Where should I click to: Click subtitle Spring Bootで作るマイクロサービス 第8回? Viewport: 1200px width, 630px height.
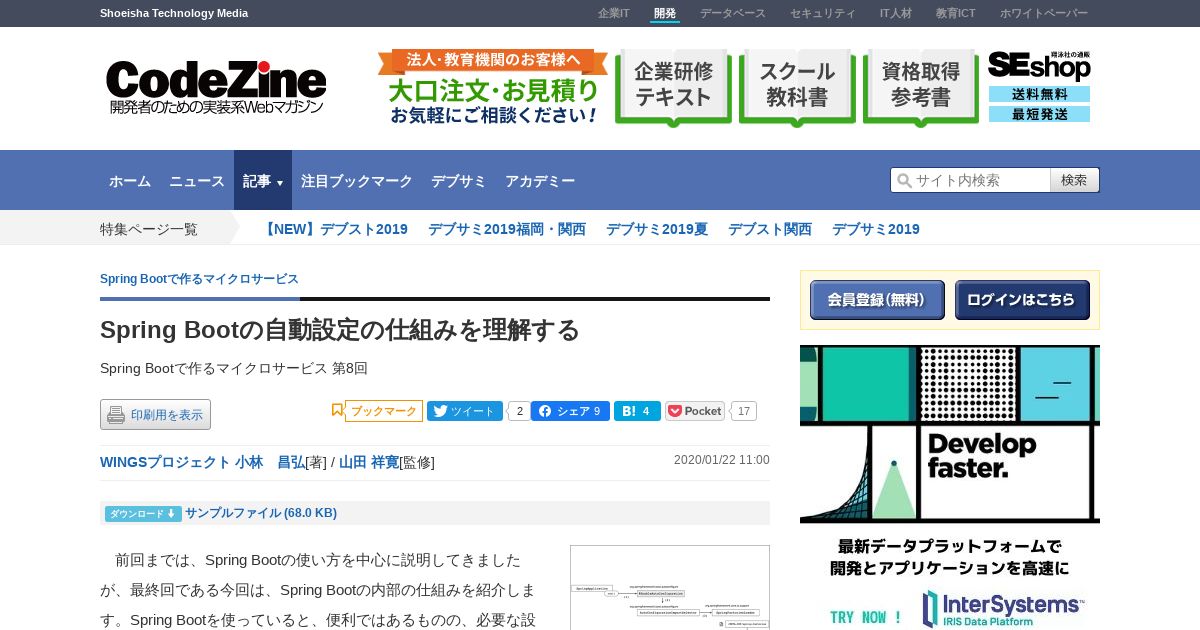(234, 368)
